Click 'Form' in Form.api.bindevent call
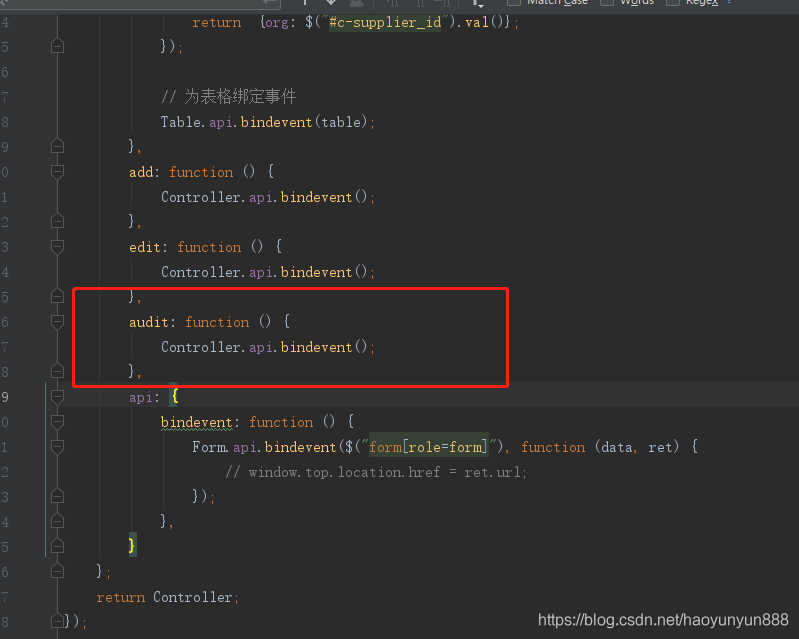Viewport: 799px width, 639px height. pyautogui.click(x=209, y=447)
